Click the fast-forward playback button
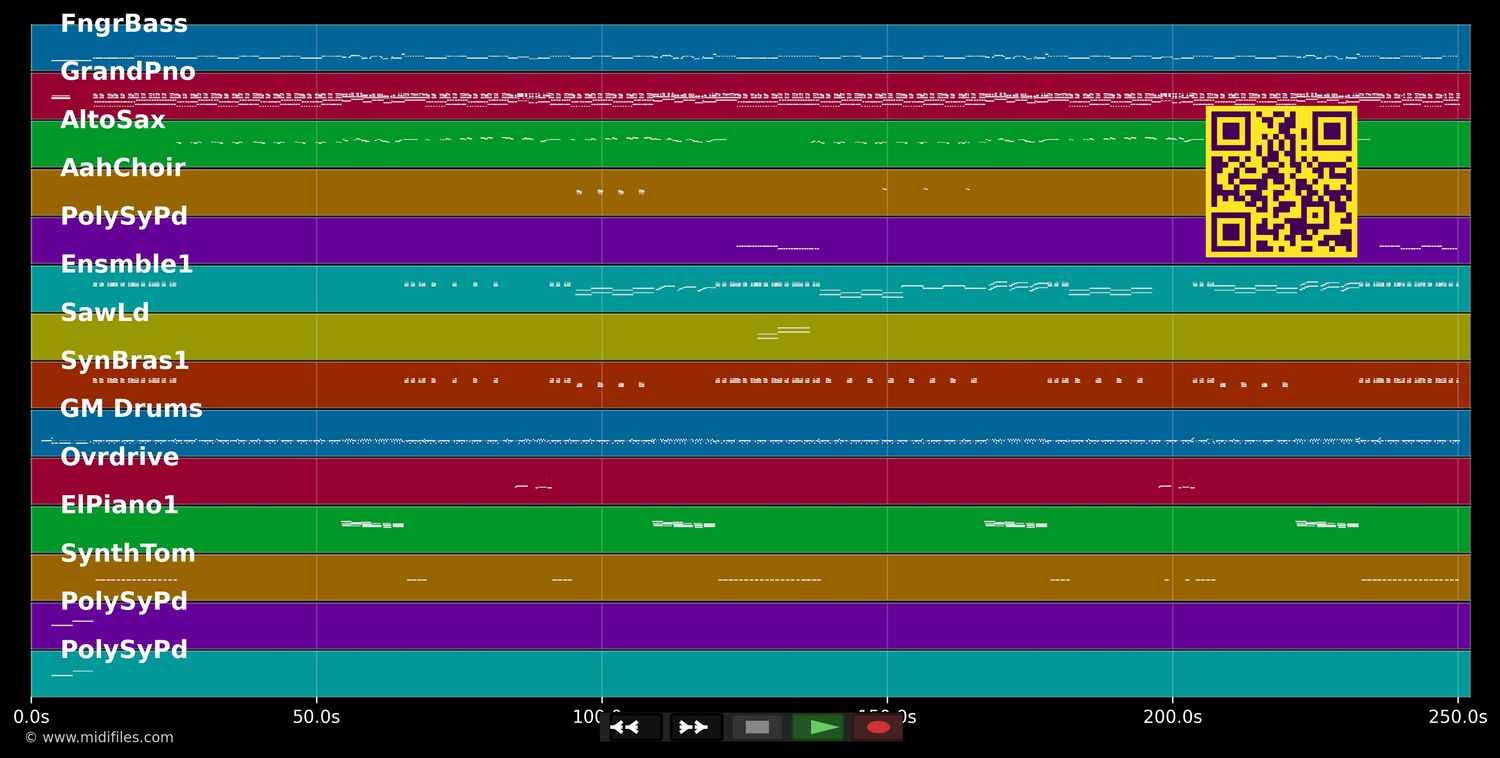The height and width of the screenshot is (758, 1500). tap(694, 727)
